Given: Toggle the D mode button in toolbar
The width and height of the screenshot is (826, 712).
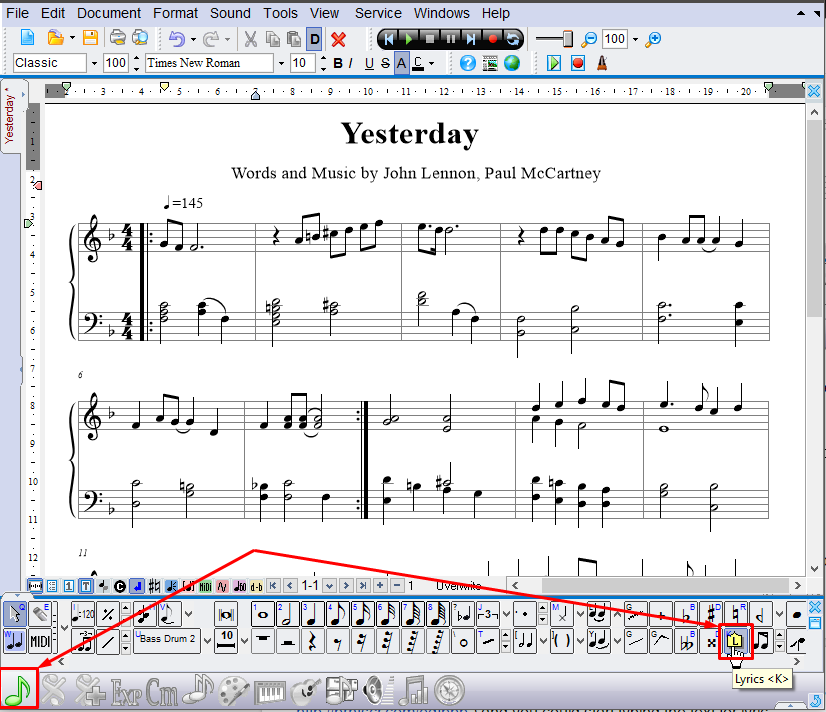Looking at the screenshot, I should click(314, 39).
